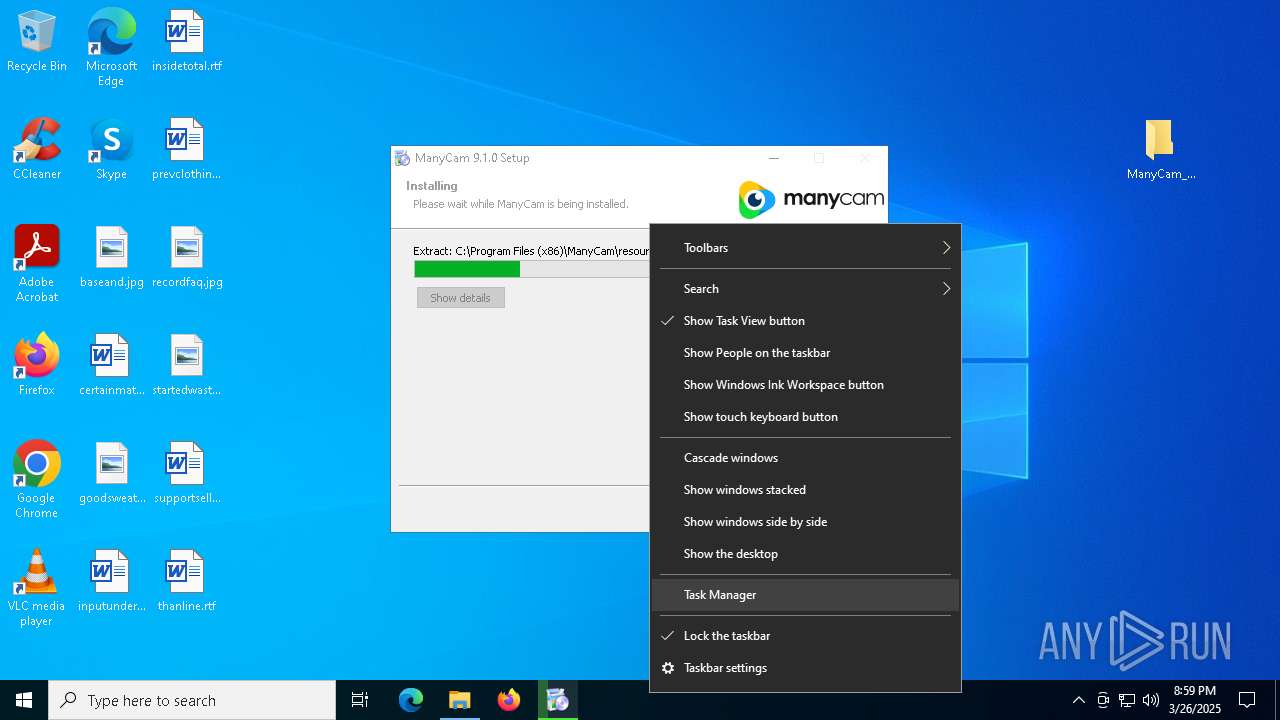Viewport: 1280px width, 720px height.
Task: Select the Skype desktop shortcut
Action: [111, 149]
